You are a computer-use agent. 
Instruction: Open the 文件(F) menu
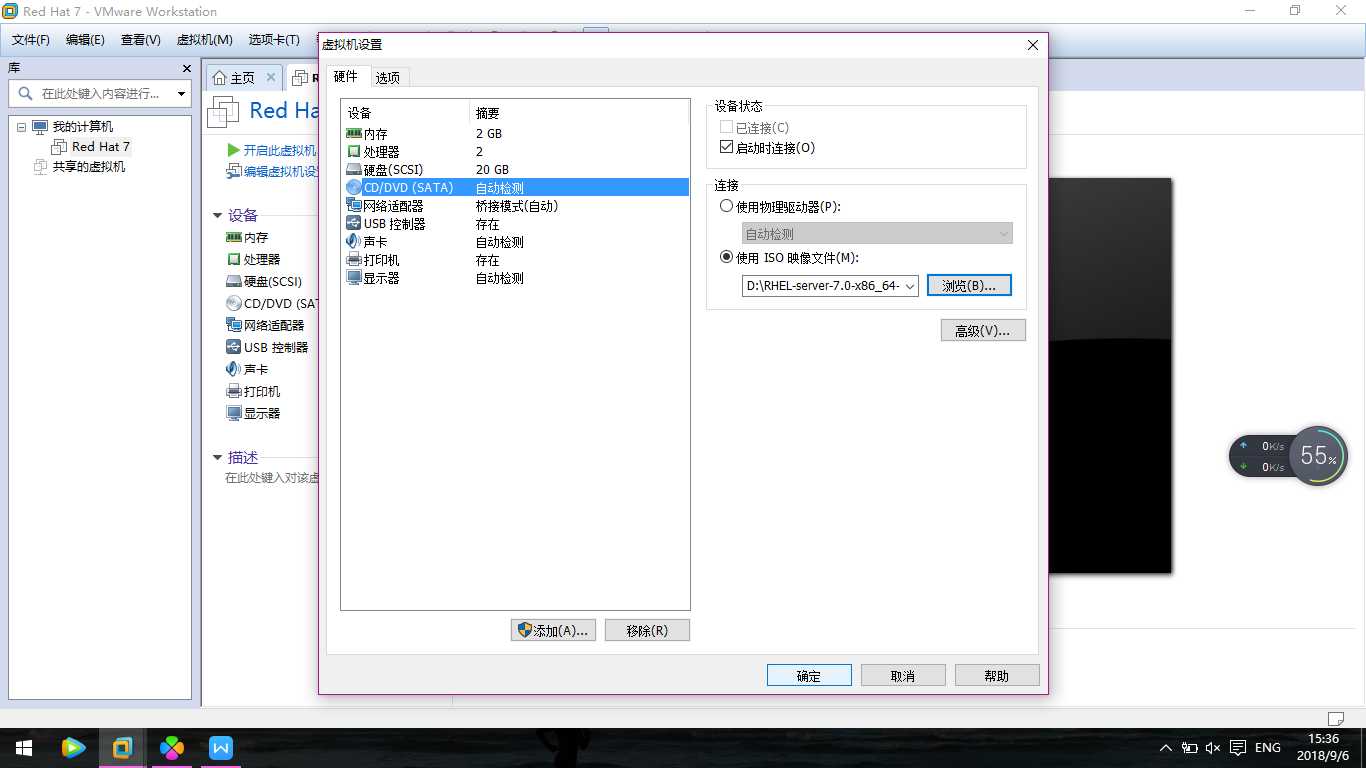point(31,40)
